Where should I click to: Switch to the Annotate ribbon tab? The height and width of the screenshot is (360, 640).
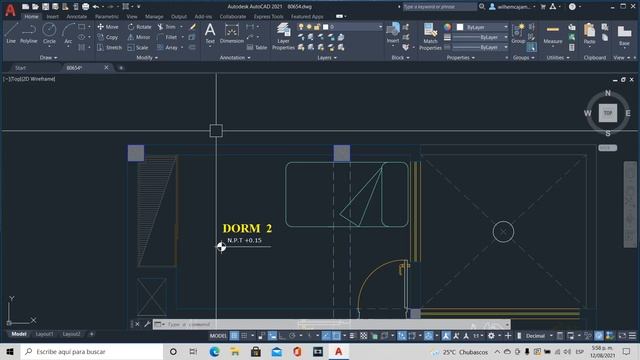[x=77, y=16]
